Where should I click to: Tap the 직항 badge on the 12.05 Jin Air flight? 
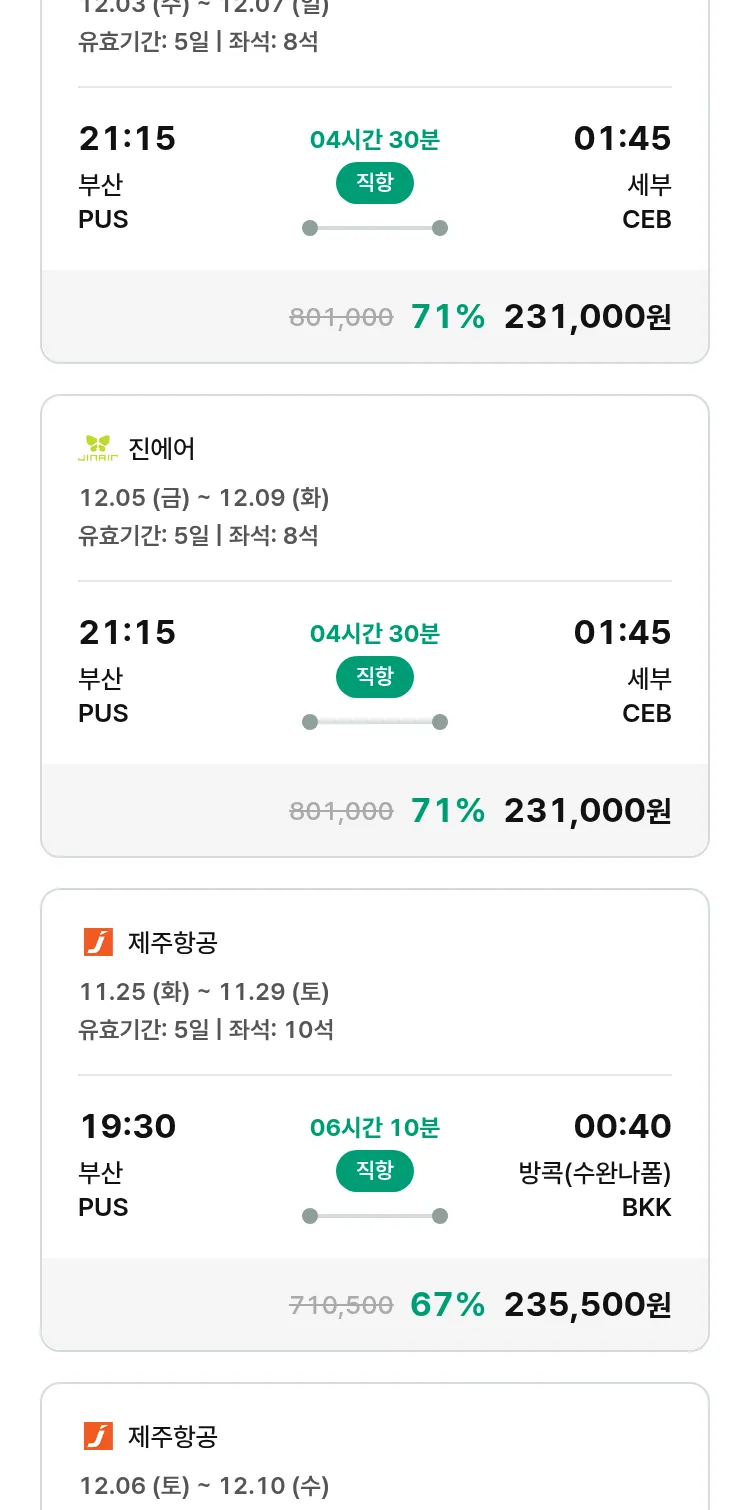tap(374, 677)
